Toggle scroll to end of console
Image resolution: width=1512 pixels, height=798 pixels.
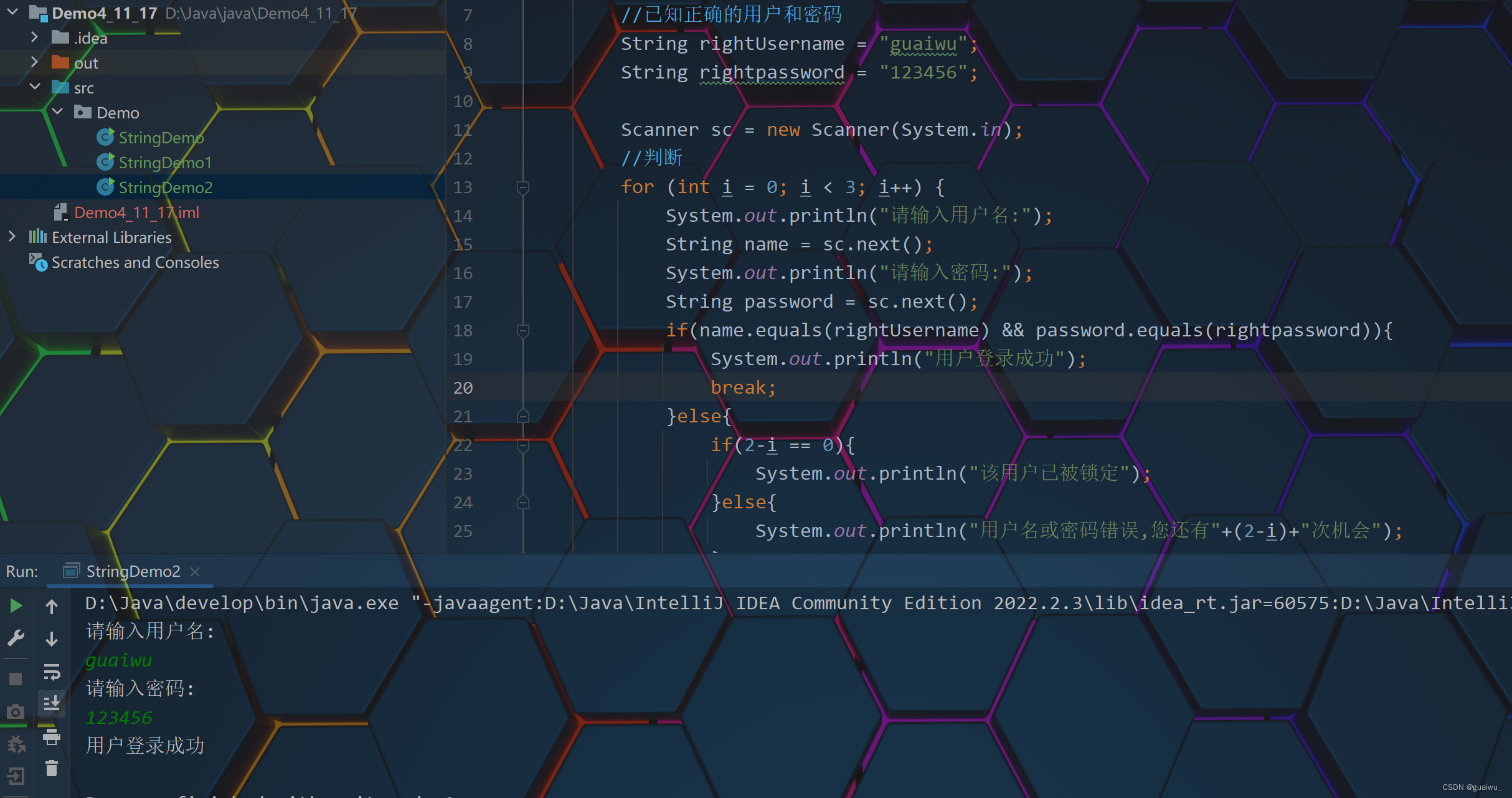(x=52, y=704)
